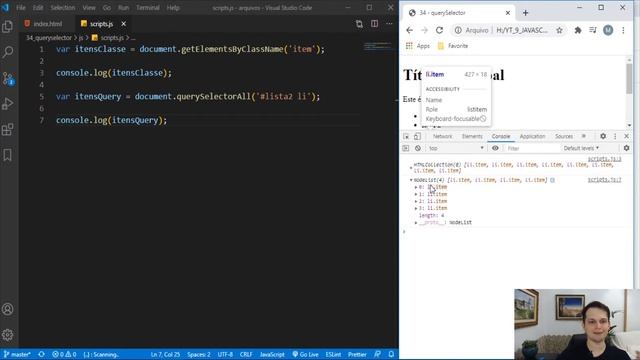Expand NodeList entry 0: li.item
The image size is (640, 360).
(416, 187)
